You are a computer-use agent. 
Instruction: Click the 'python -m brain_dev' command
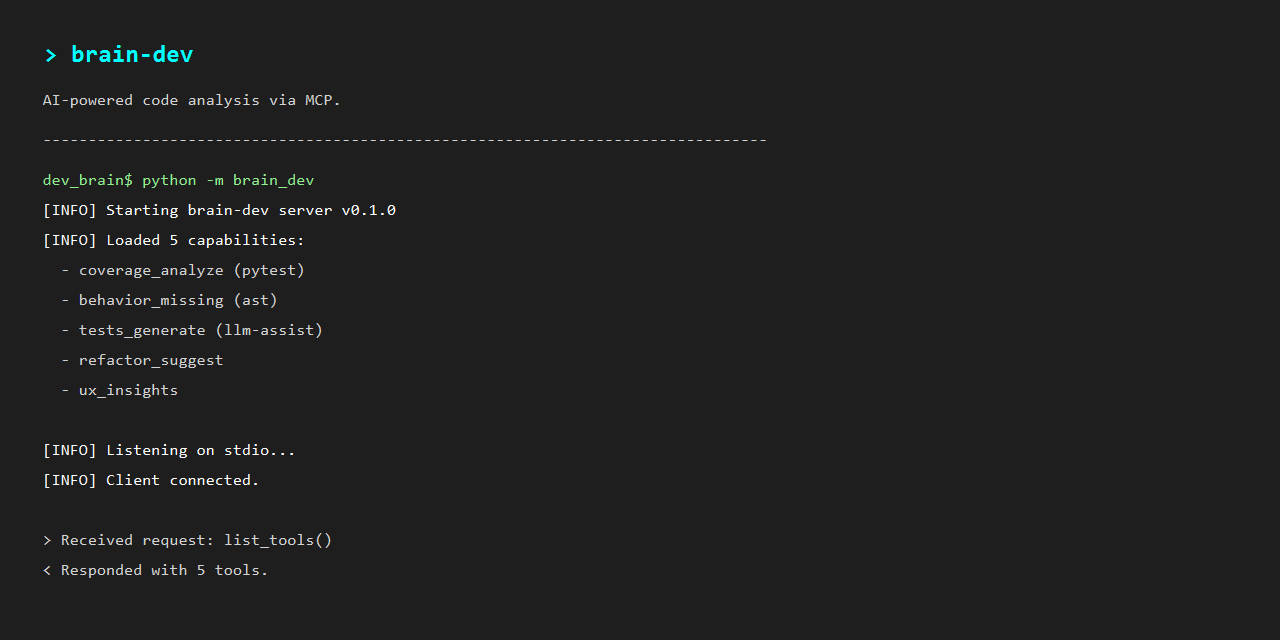coord(228,180)
